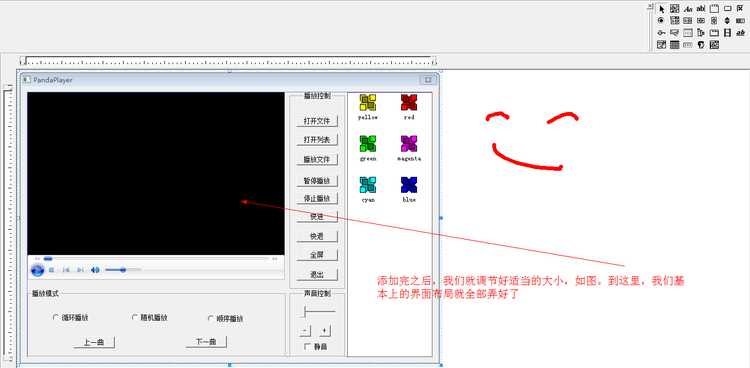Click the round blue media player play button
This screenshot has width=750, height=368.
click(x=37, y=270)
